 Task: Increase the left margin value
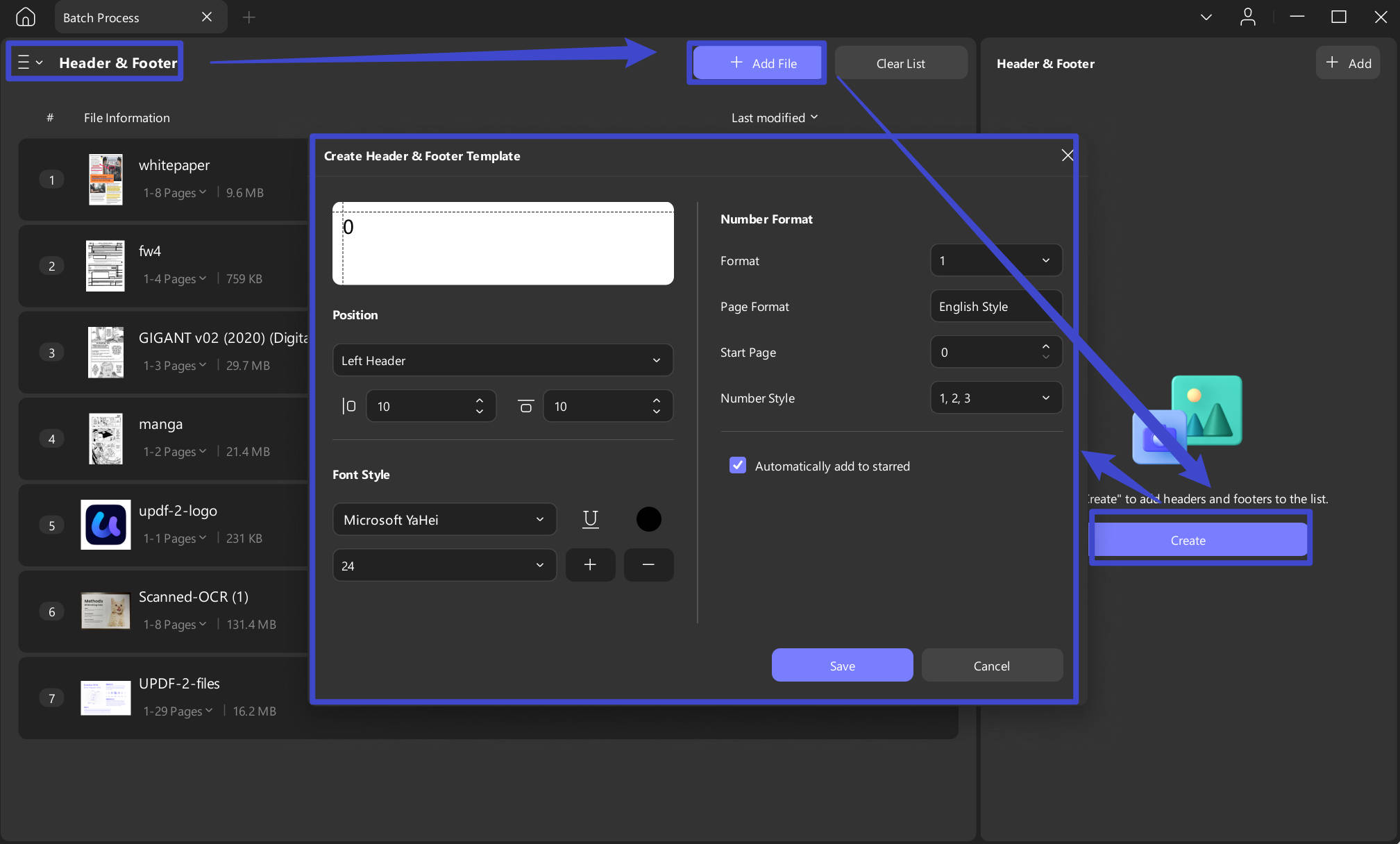click(x=480, y=400)
